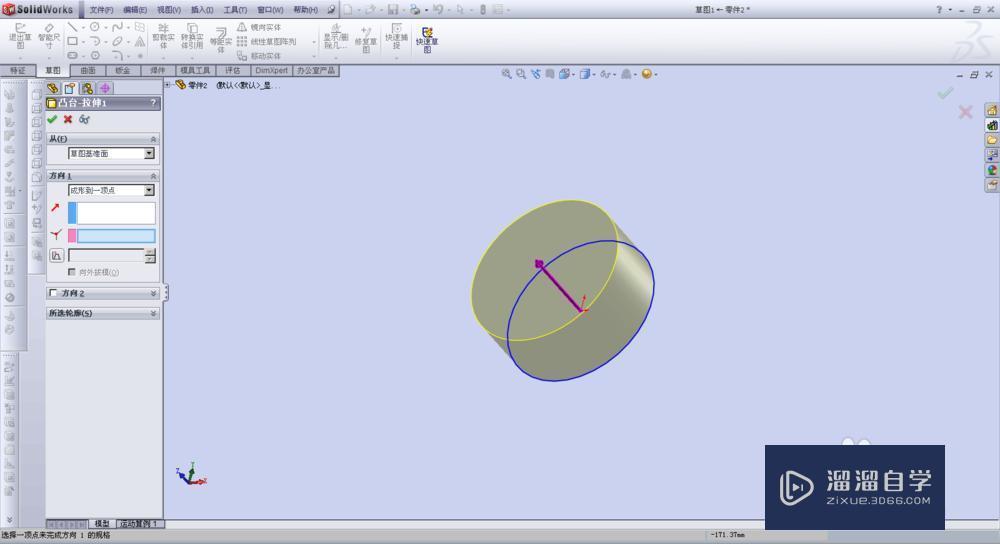Cancel with red X in graphics corner

pyautogui.click(x=965, y=112)
